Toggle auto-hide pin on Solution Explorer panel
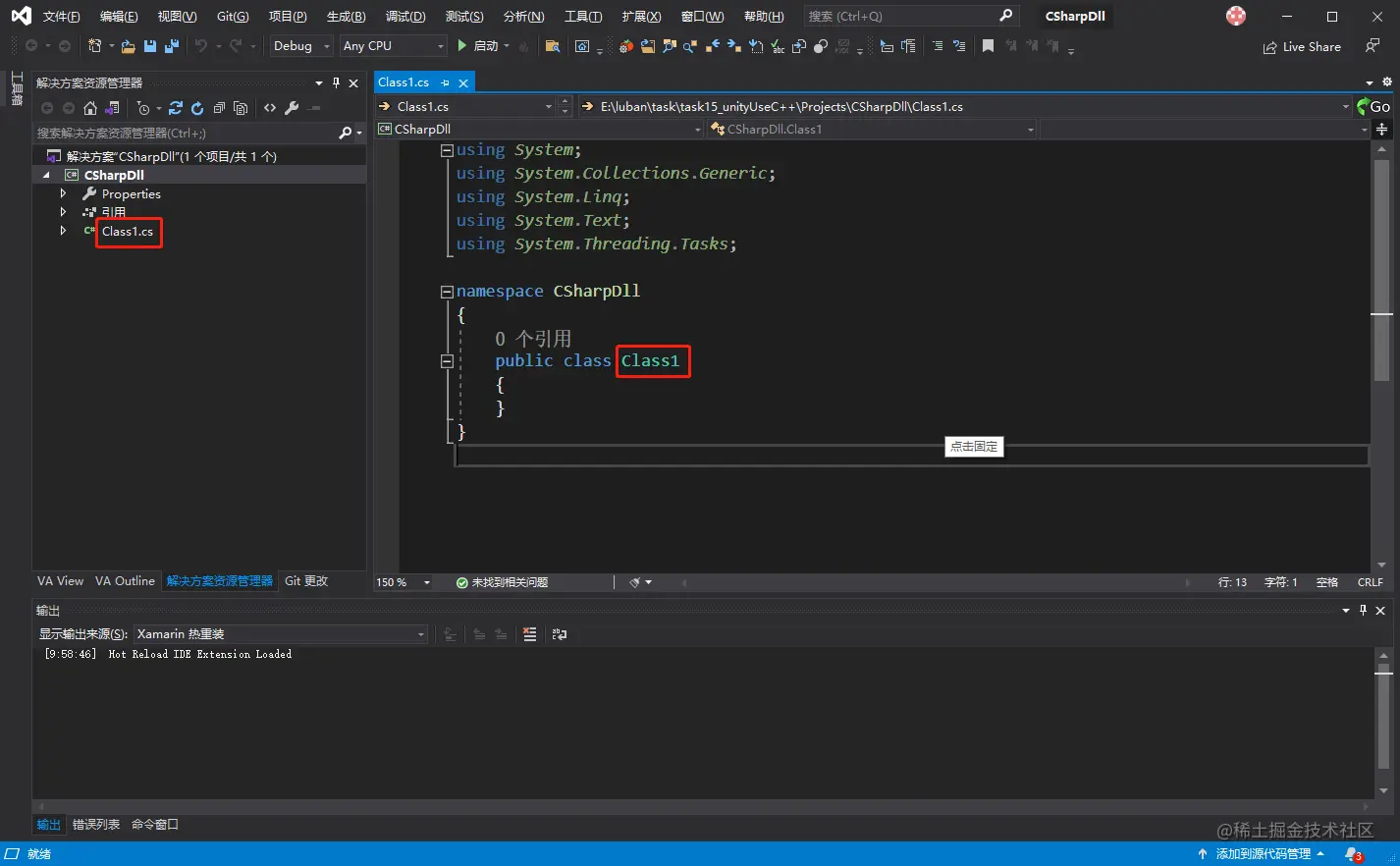Screen dimensions: 1400x866 [336, 83]
